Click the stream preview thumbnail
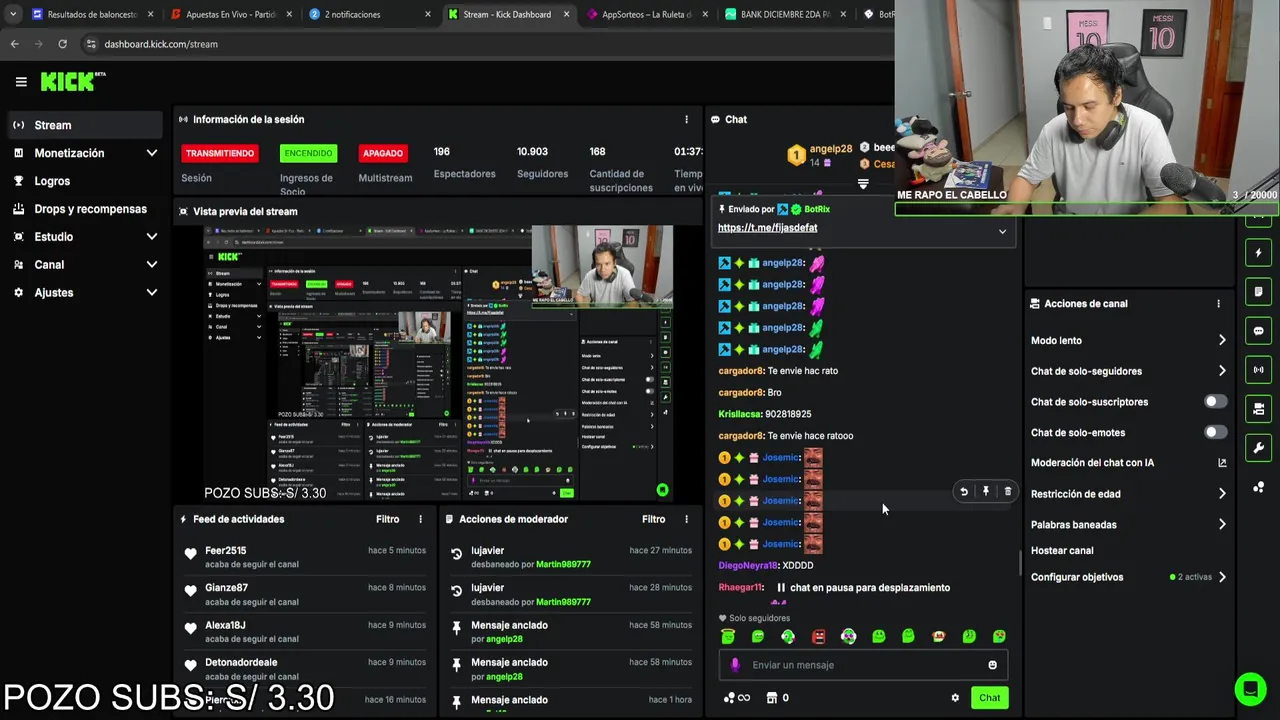This screenshot has height=720, width=1280. [x=438, y=363]
